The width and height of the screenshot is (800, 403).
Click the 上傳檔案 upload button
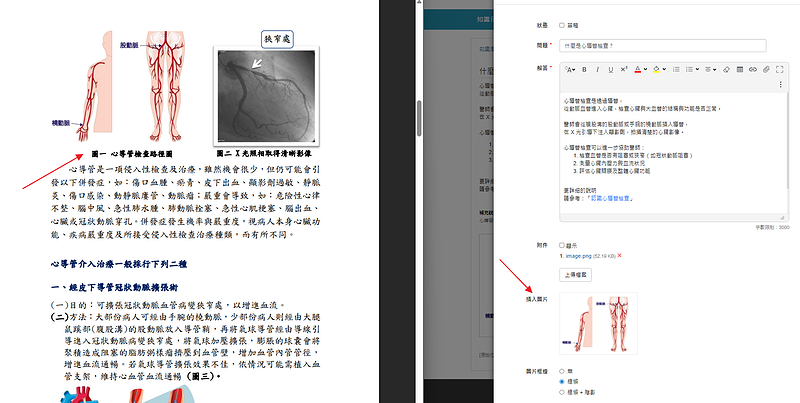[x=574, y=273]
